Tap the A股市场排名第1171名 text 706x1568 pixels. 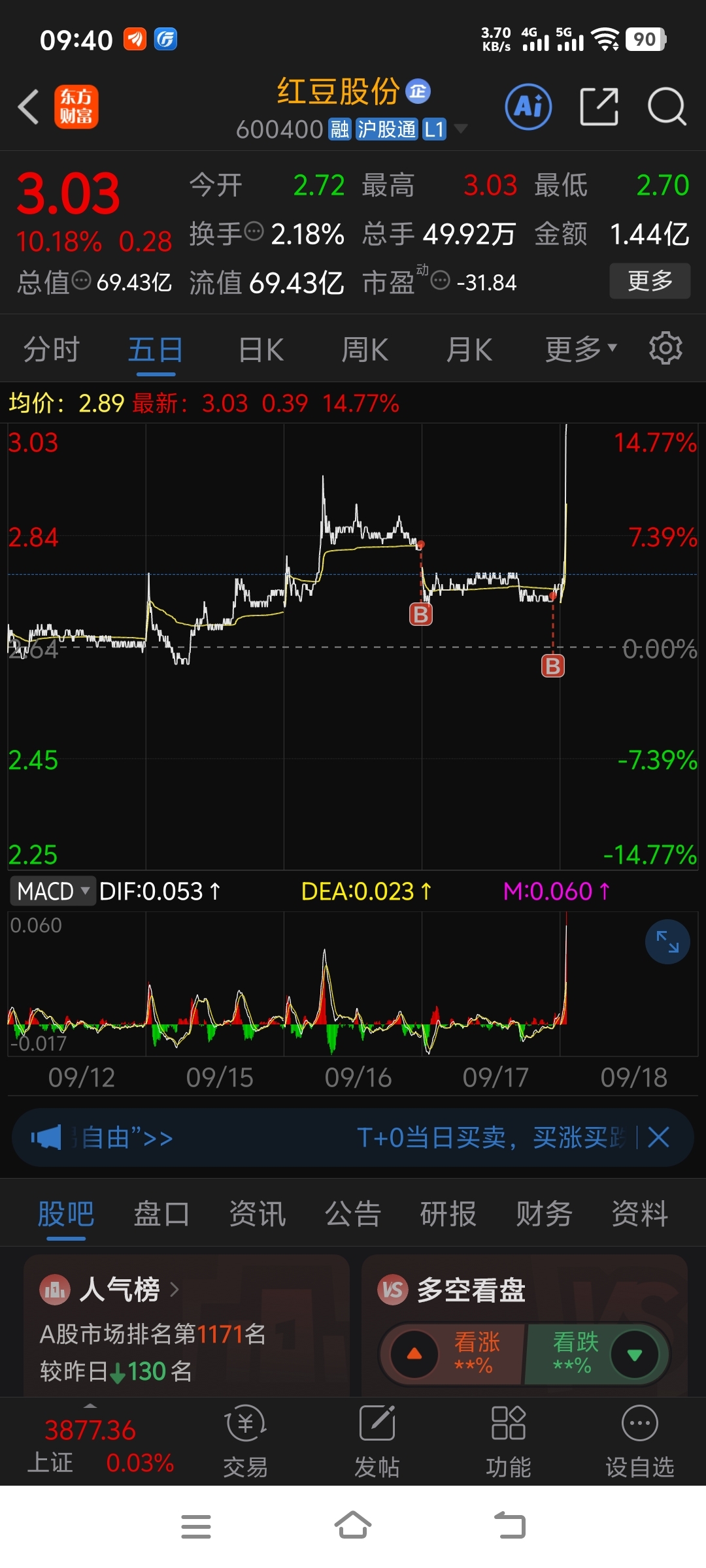click(153, 1333)
